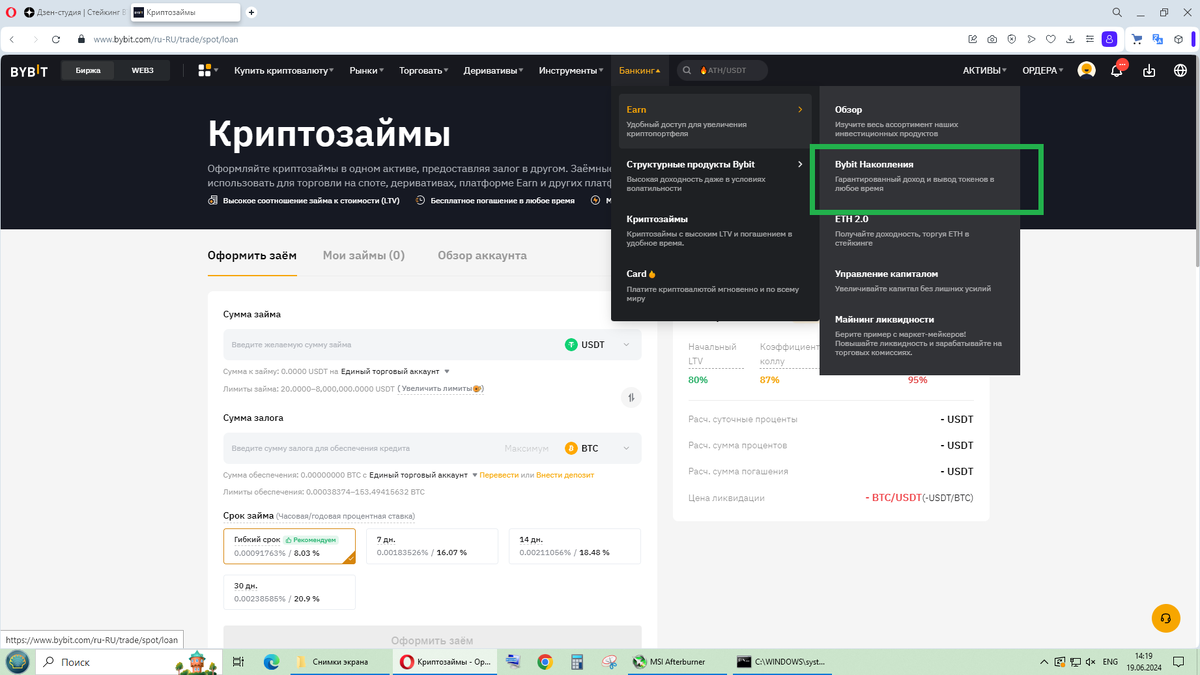The height and width of the screenshot is (675, 1200).
Task: Switch to the Мои займы (0) tab
Action: click(x=364, y=255)
